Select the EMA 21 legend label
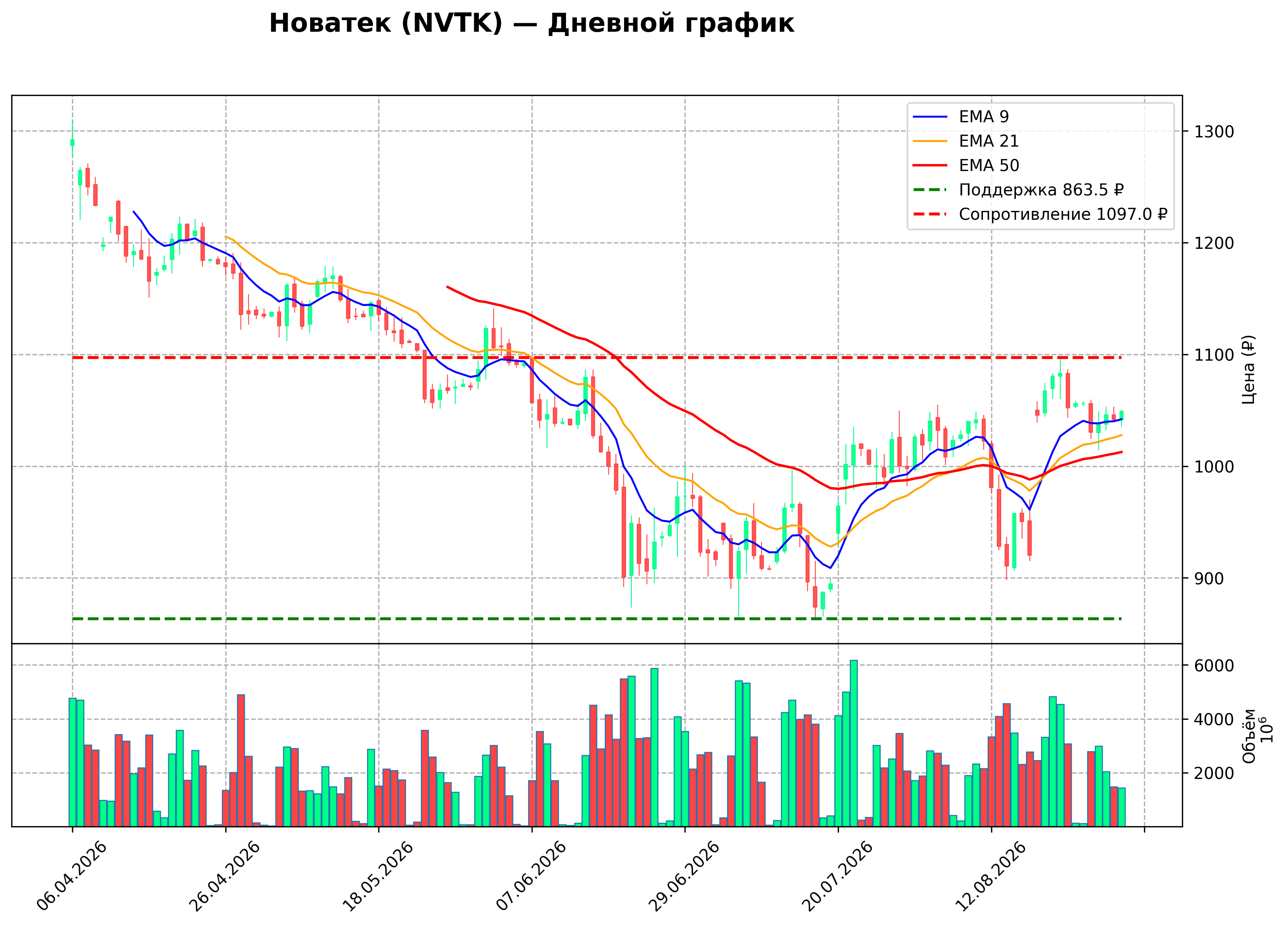Screen dimensions: 1288x926 coord(989,141)
